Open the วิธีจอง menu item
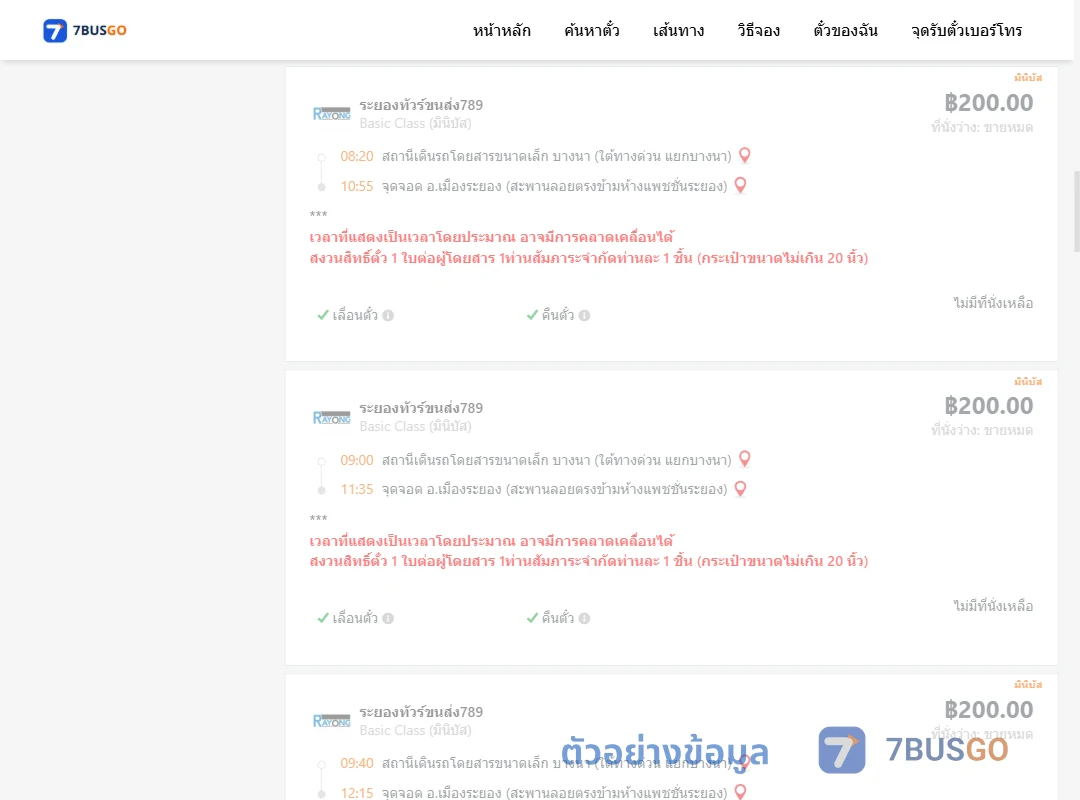Image resolution: width=1080 pixels, height=800 pixels. click(758, 30)
